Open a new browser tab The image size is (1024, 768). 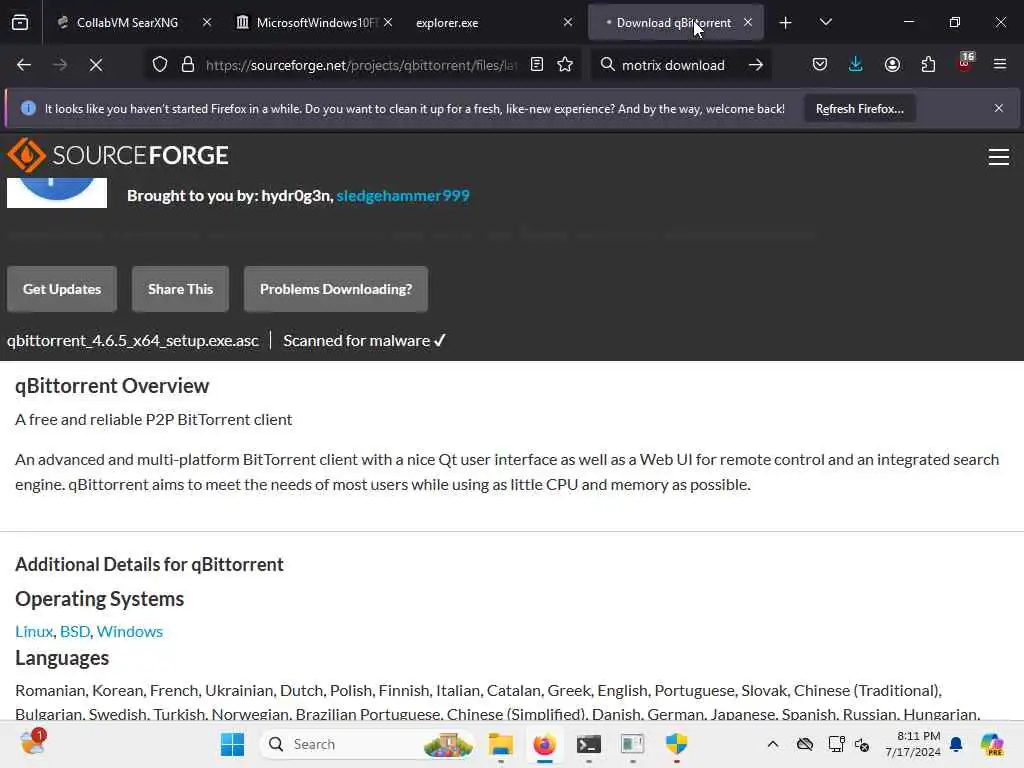coord(786,23)
